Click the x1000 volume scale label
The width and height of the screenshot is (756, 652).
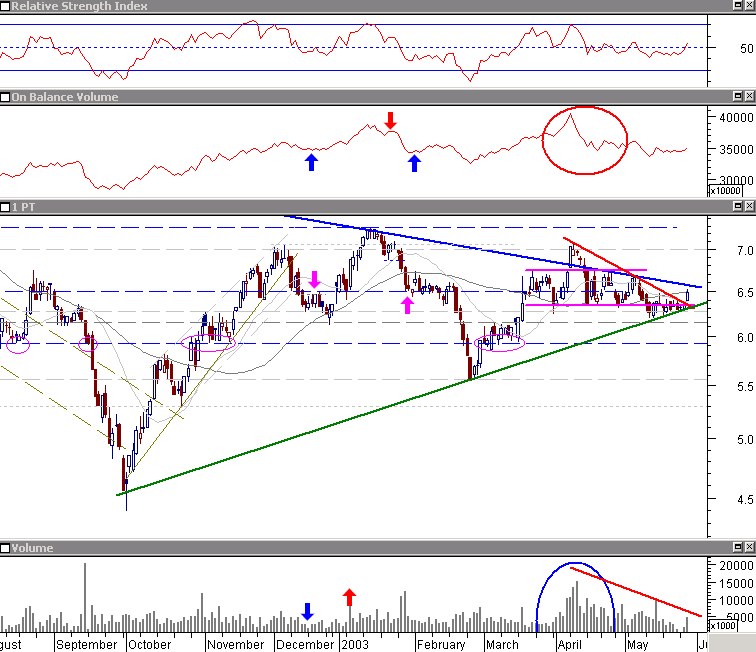tap(723, 625)
